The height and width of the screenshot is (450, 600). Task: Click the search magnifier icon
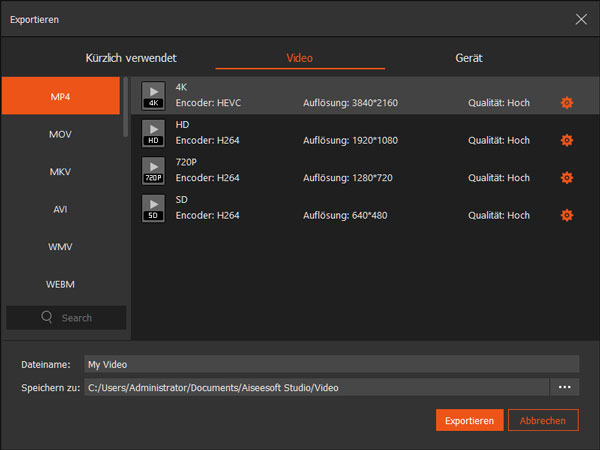47,318
